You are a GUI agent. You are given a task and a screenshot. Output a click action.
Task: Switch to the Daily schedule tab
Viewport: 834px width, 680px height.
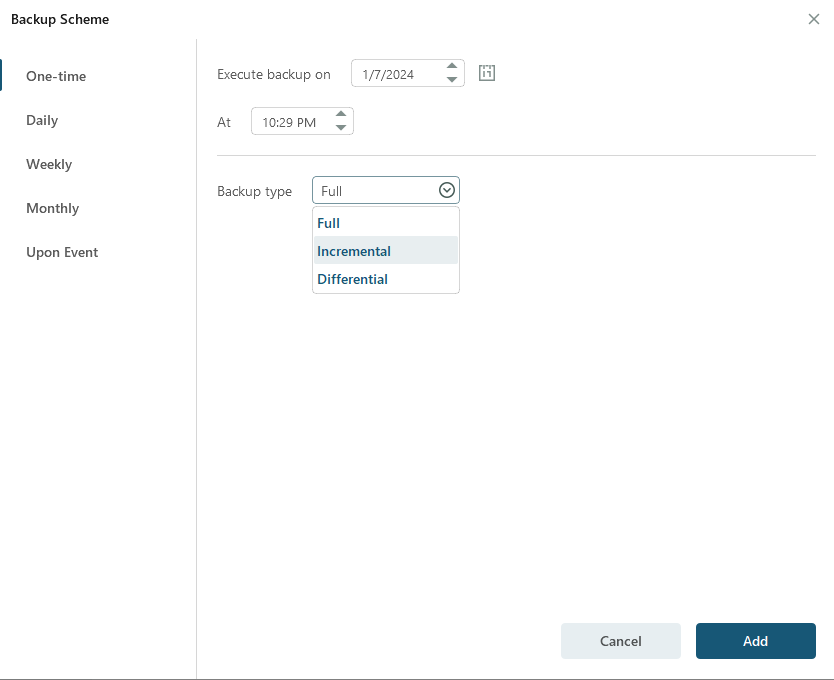(x=42, y=120)
